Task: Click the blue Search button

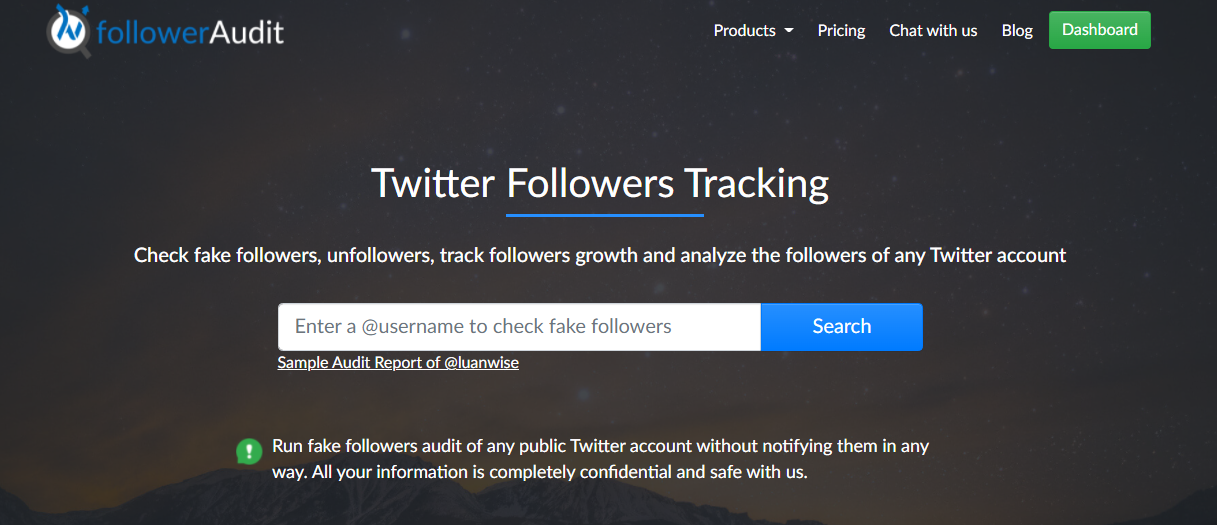Action: (842, 327)
